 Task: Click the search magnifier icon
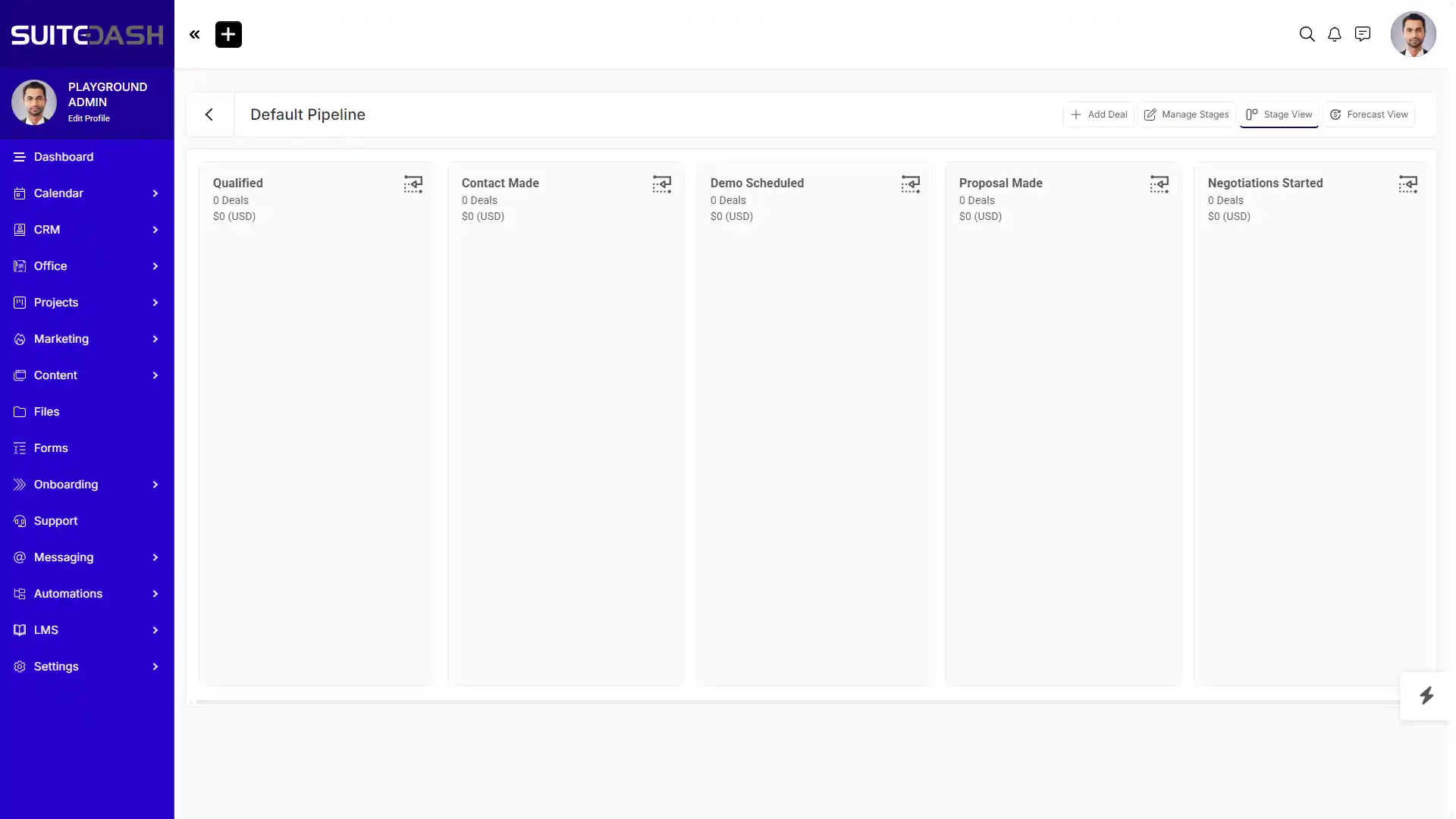1307,34
